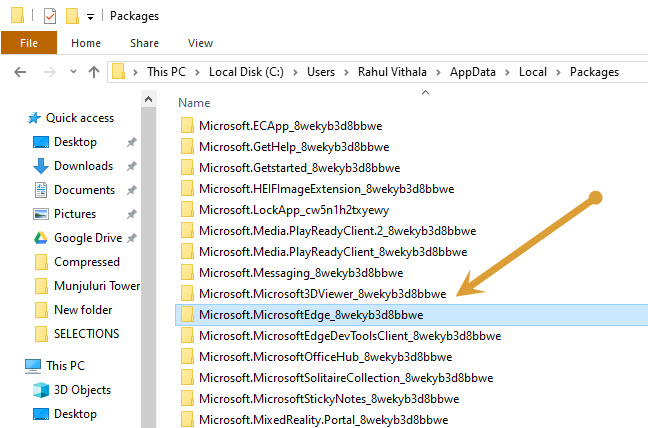This screenshot has width=648, height=428.
Task: Open the File menu
Action: coord(29,43)
